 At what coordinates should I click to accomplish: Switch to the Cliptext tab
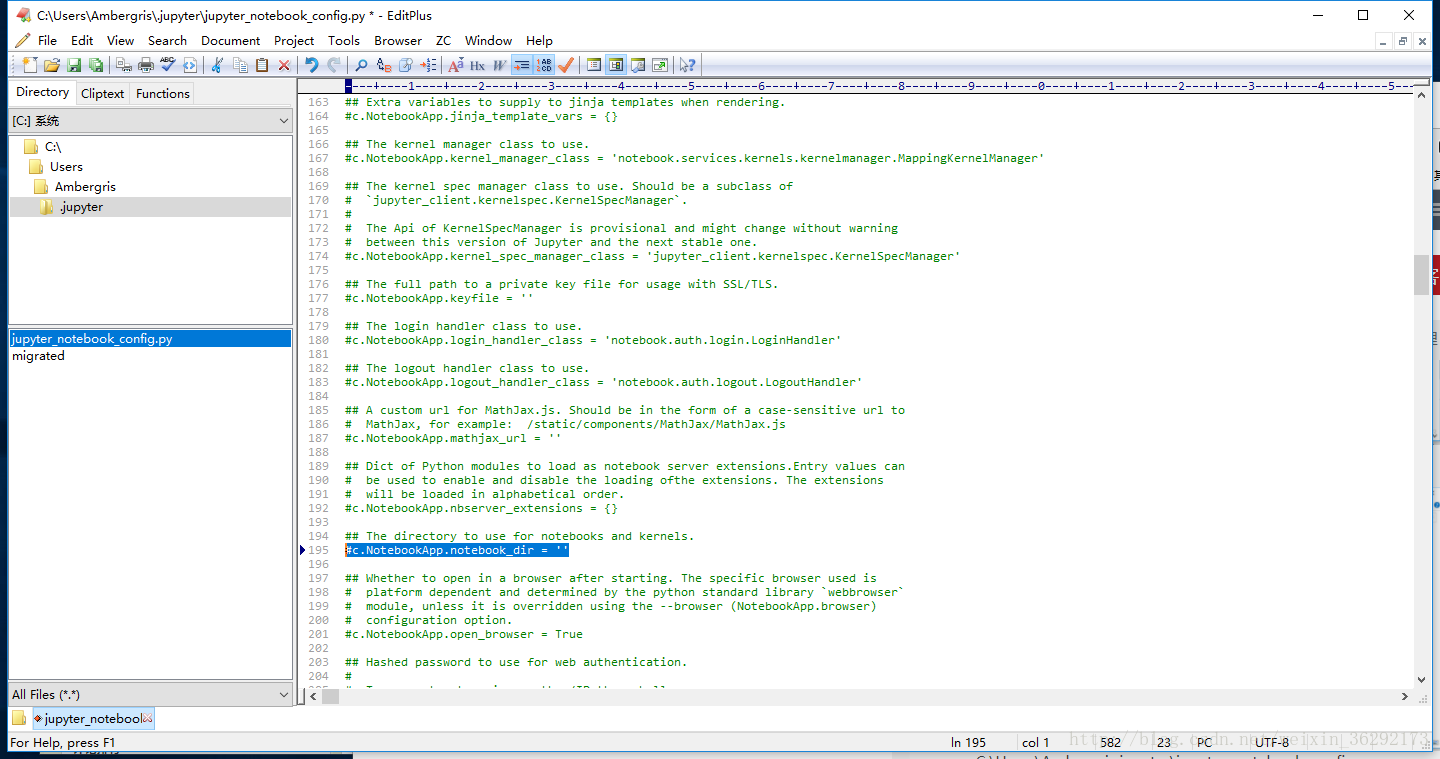click(x=102, y=93)
